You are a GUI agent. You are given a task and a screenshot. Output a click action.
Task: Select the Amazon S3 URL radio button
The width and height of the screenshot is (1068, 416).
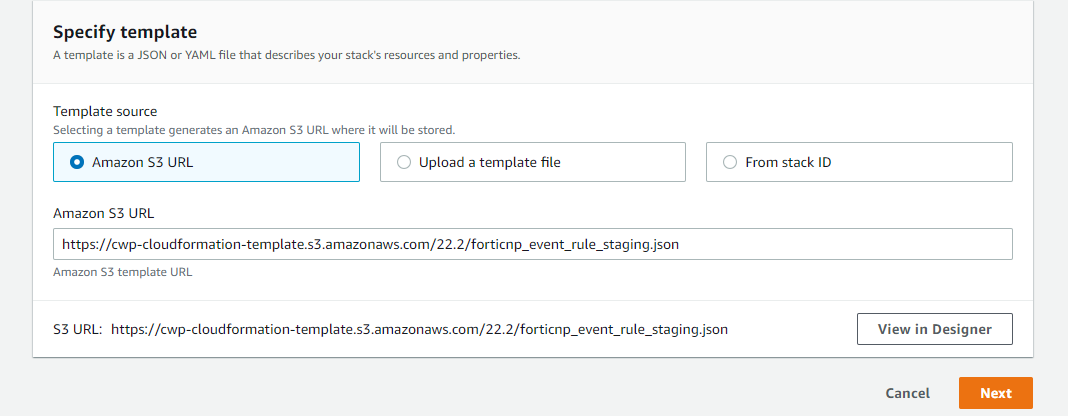point(77,162)
